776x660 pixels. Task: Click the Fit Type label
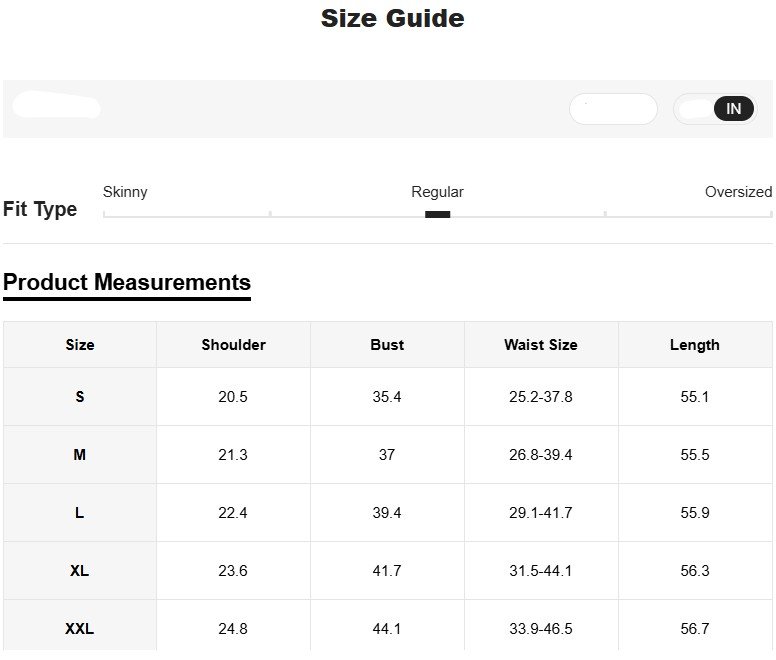(40, 209)
